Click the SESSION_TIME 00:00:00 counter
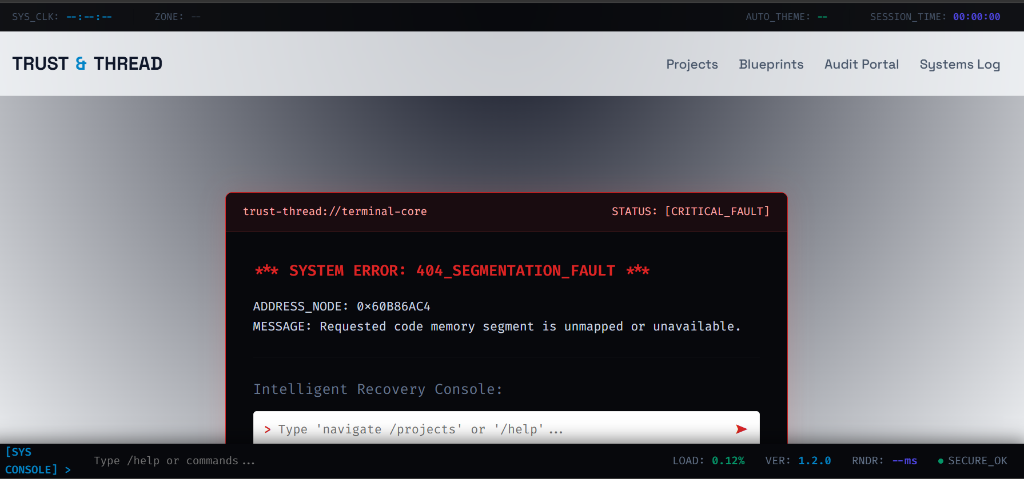This screenshot has height=479, width=1024. [x=935, y=16]
